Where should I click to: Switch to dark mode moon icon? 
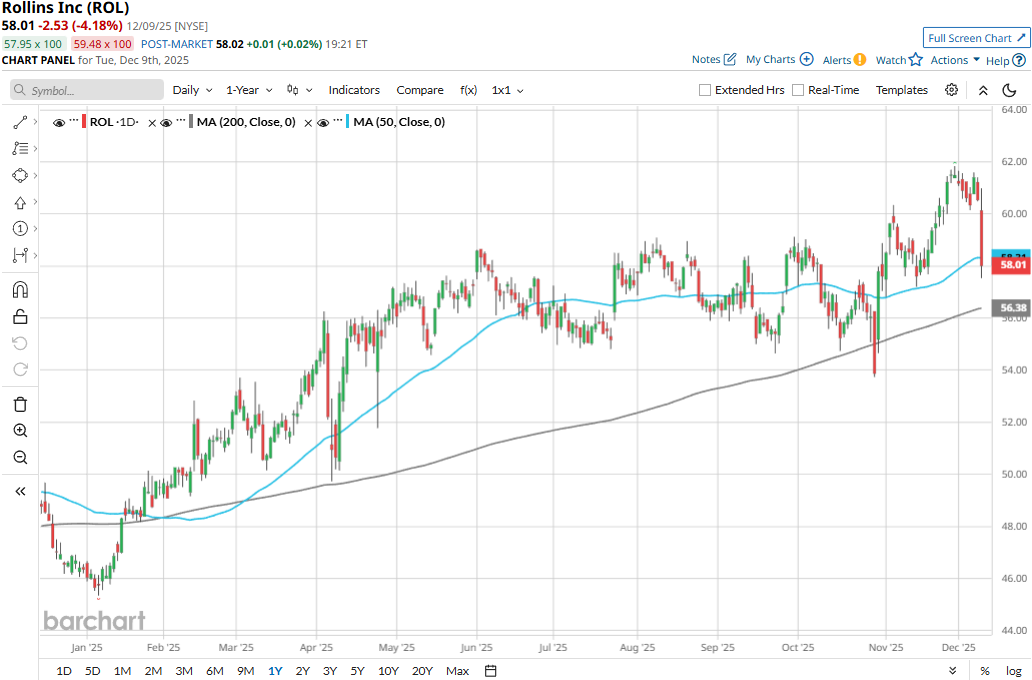(1009, 90)
